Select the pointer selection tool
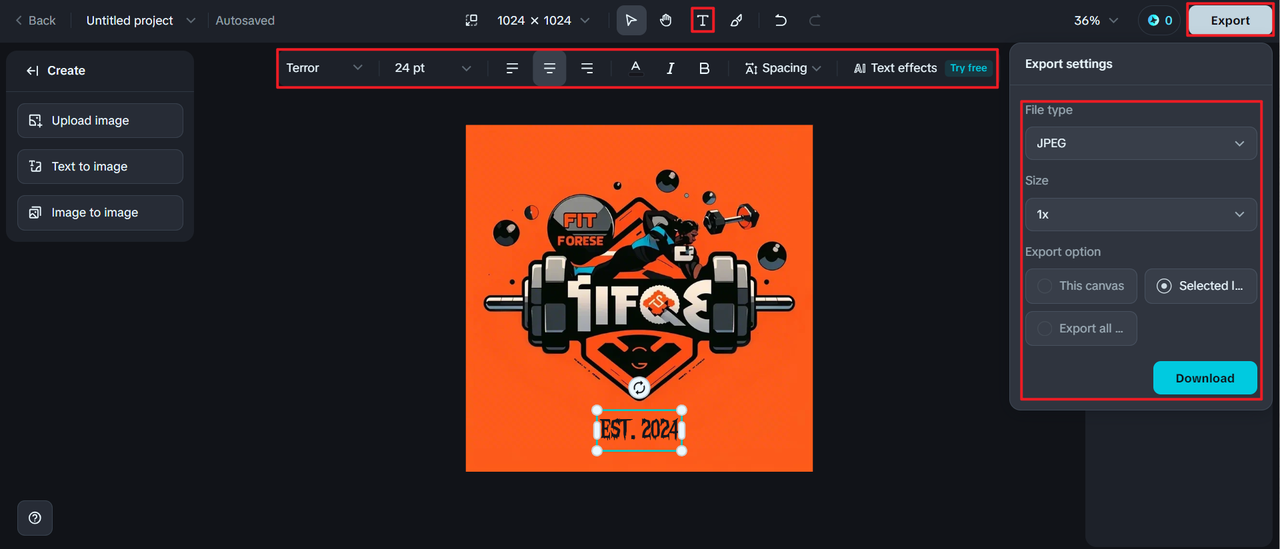Image resolution: width=1280 pixels, height=549 pixels. [631, 20]
